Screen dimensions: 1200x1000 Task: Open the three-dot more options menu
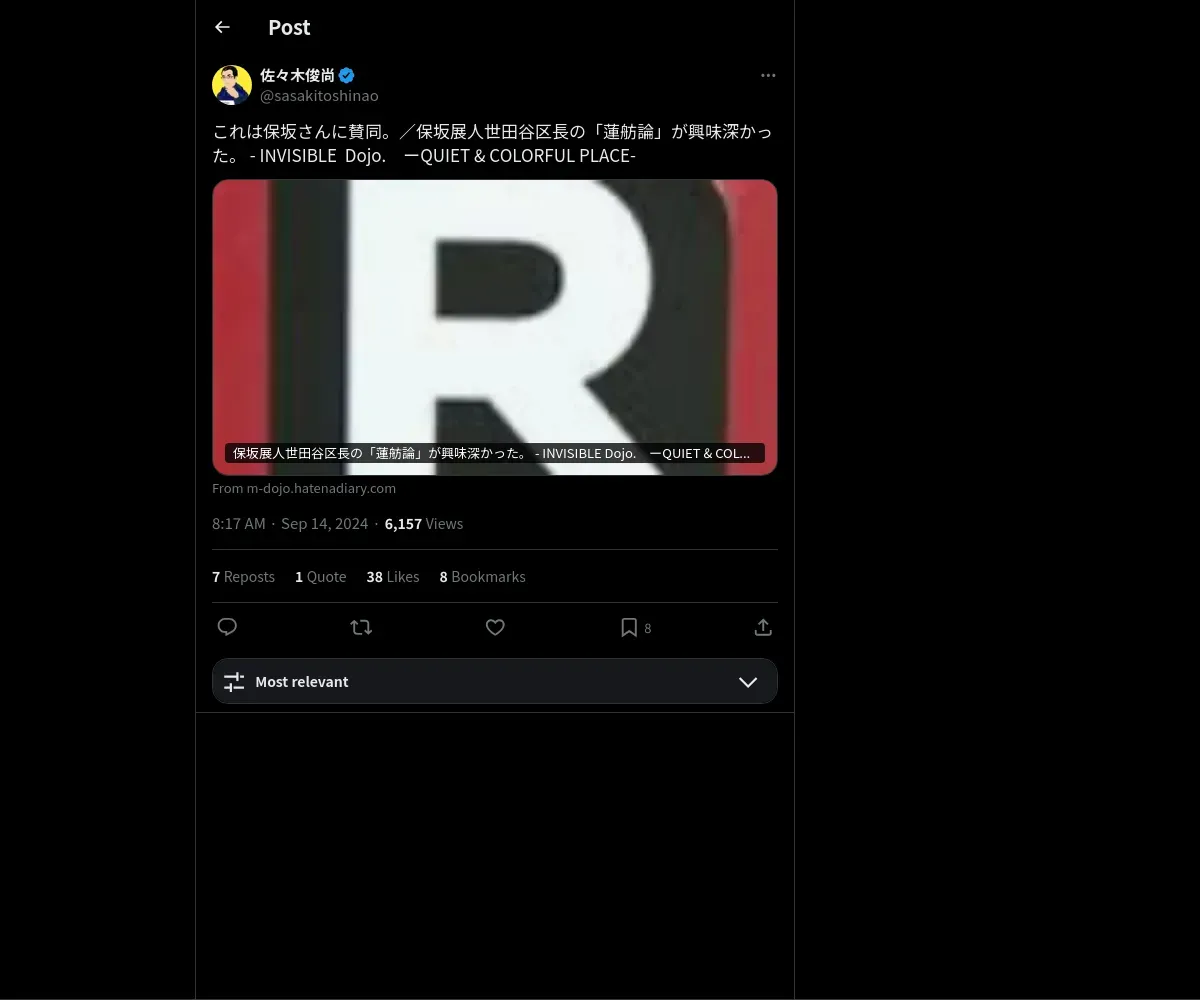pyautogui.click(x=768, y=75)
